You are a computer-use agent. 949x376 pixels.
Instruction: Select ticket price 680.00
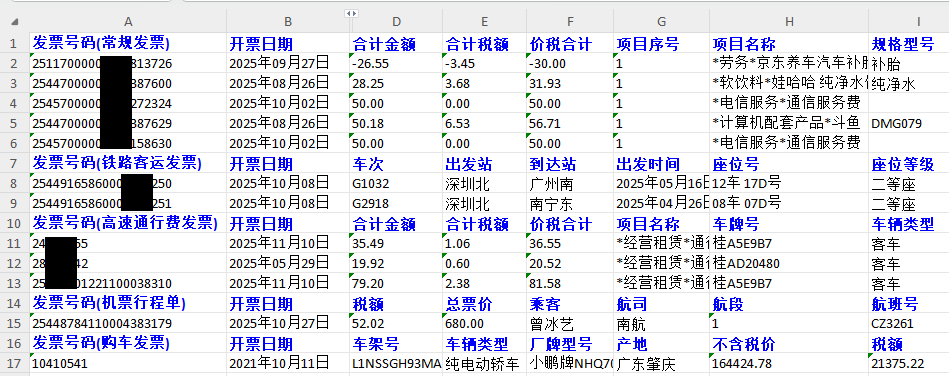(x=484, y=323)
